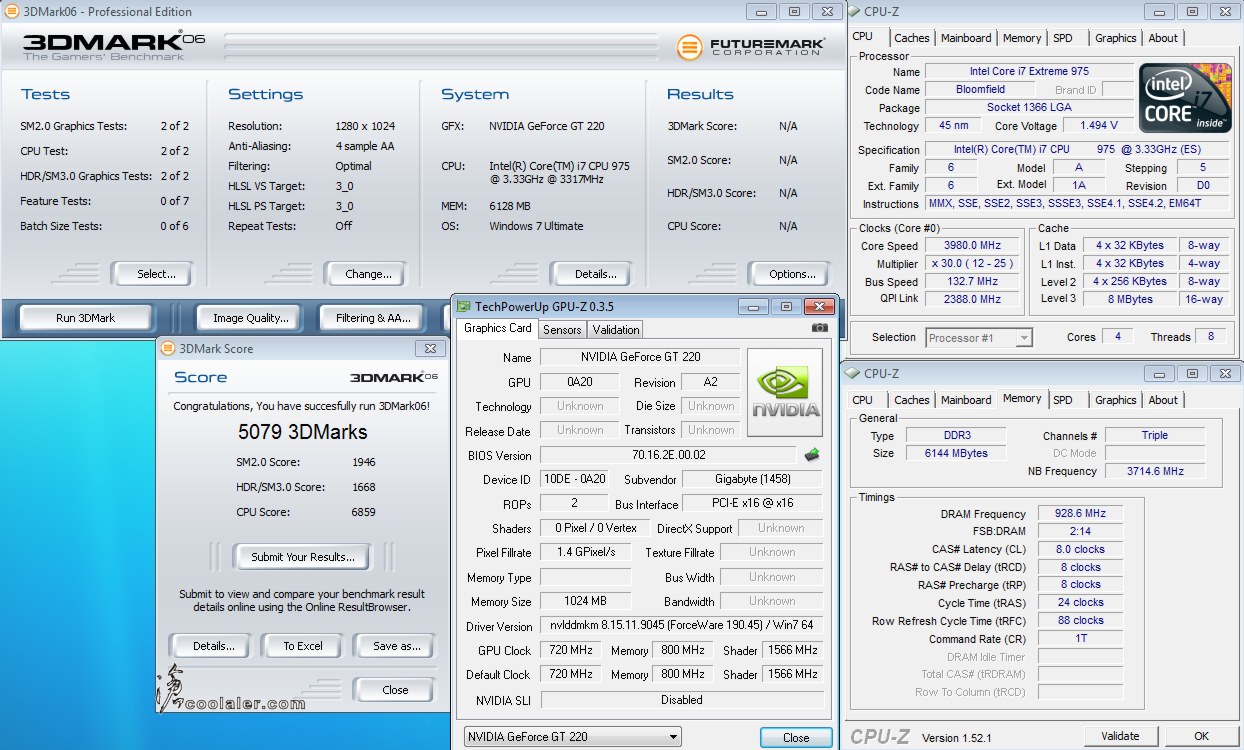The width and height of the screenshot is (1244, 750).
Task: Open About tab in lower CPU-Z window
Action: pyautogui.click(x=1163, y=400)
